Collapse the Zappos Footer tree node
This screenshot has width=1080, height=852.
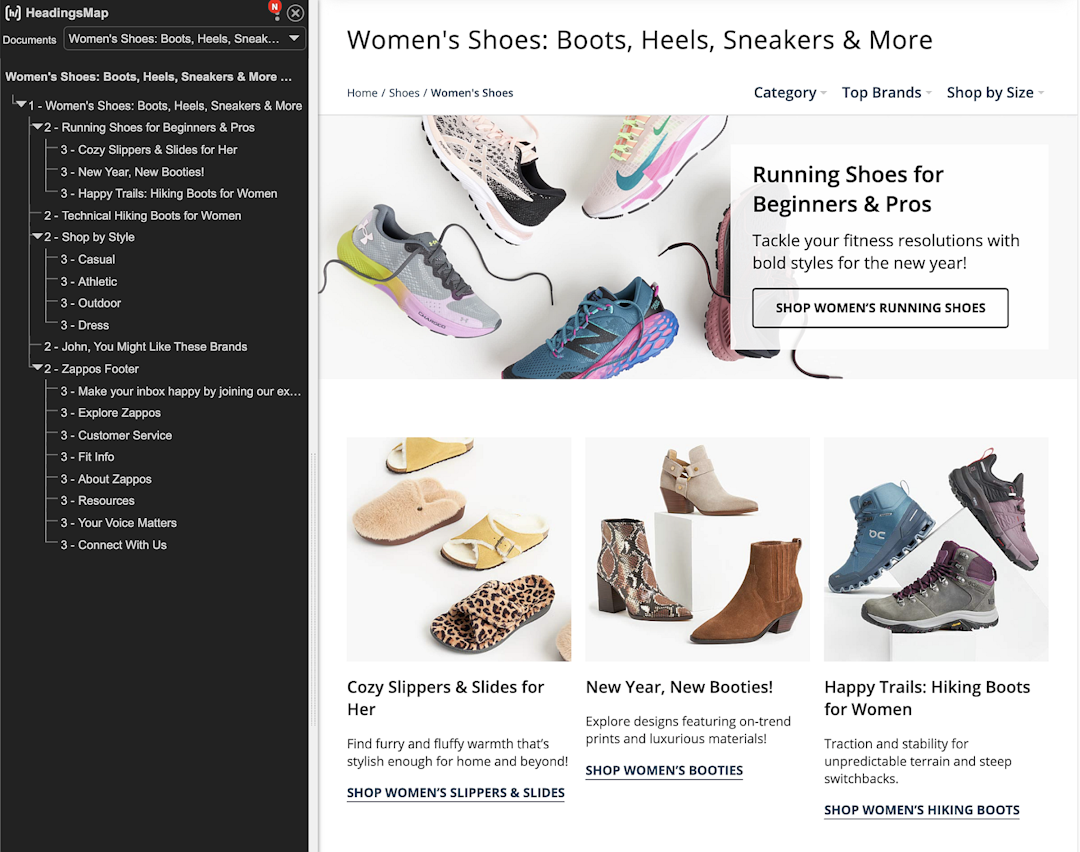[x=37, y=369]
